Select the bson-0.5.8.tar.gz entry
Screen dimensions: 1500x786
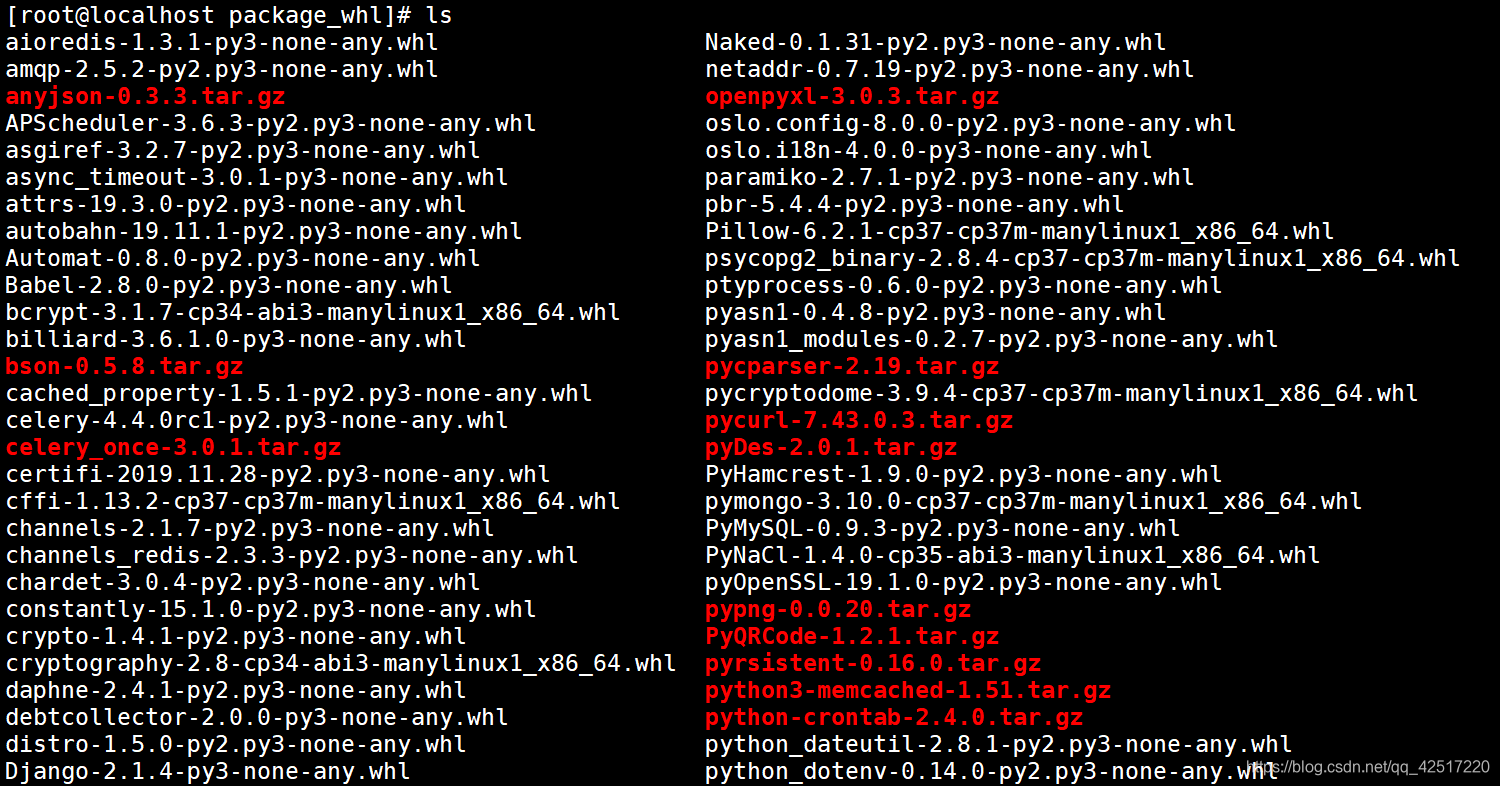[120, 367]
